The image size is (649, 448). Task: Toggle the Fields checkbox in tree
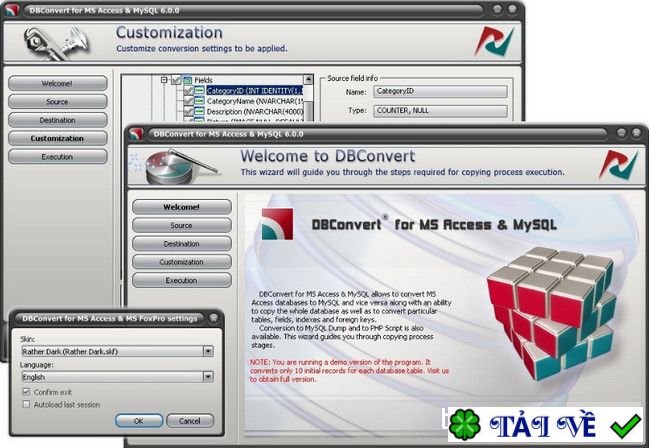[176, 80]
